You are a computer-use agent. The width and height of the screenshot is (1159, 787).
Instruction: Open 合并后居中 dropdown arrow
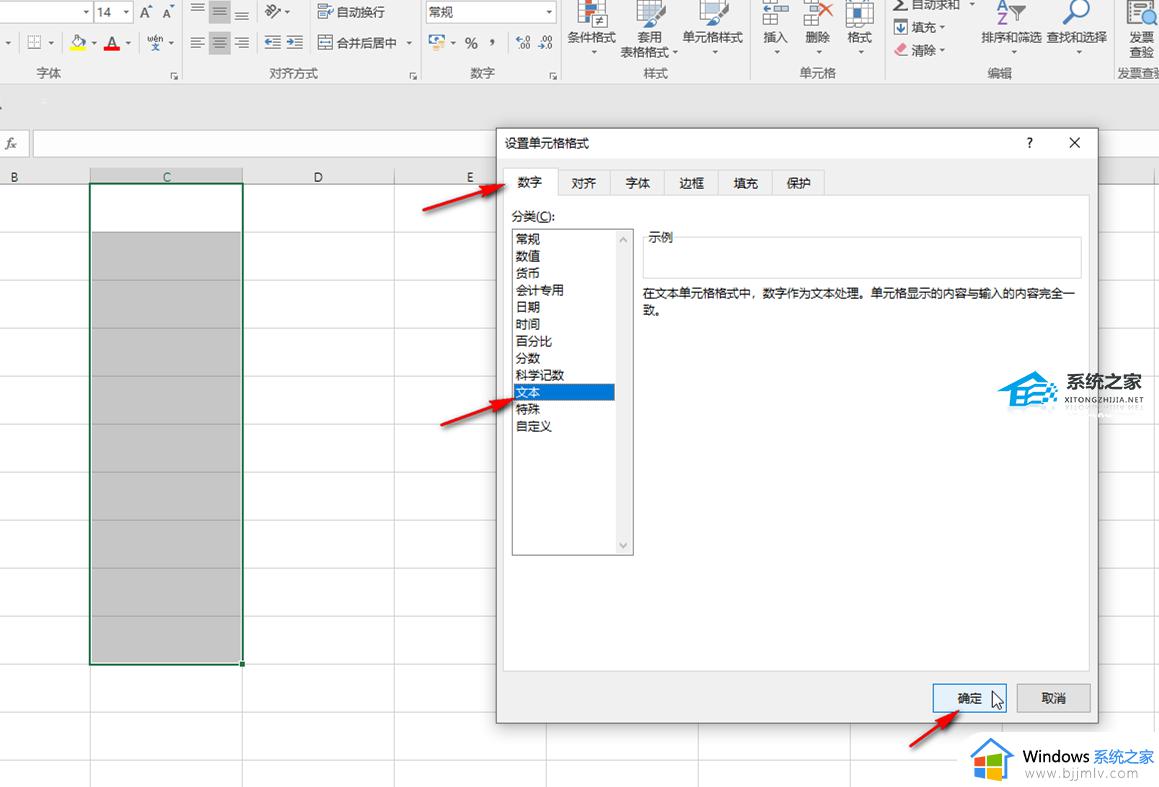[x=409, y=43]
